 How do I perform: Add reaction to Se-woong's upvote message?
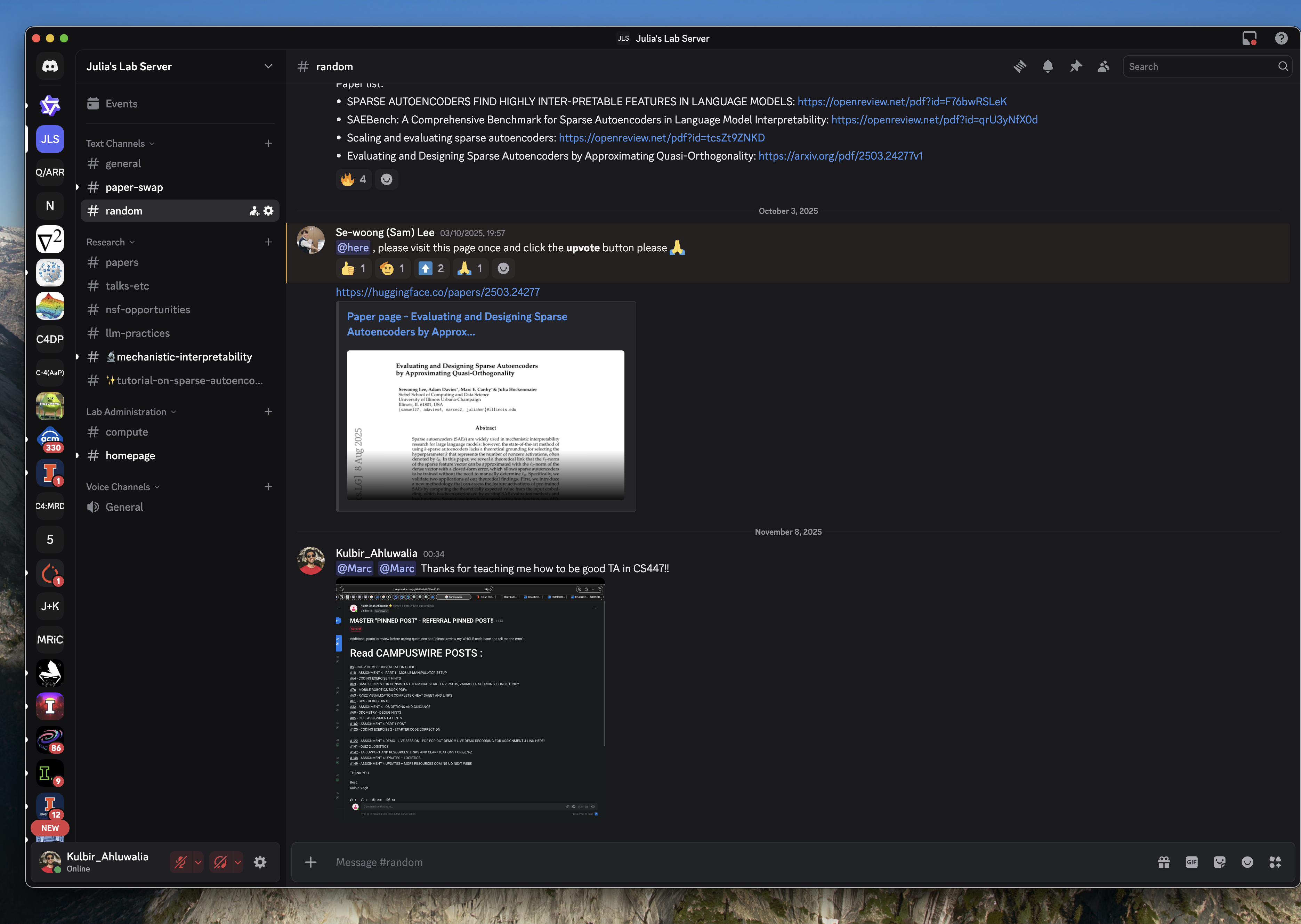(x=503, y=269)
